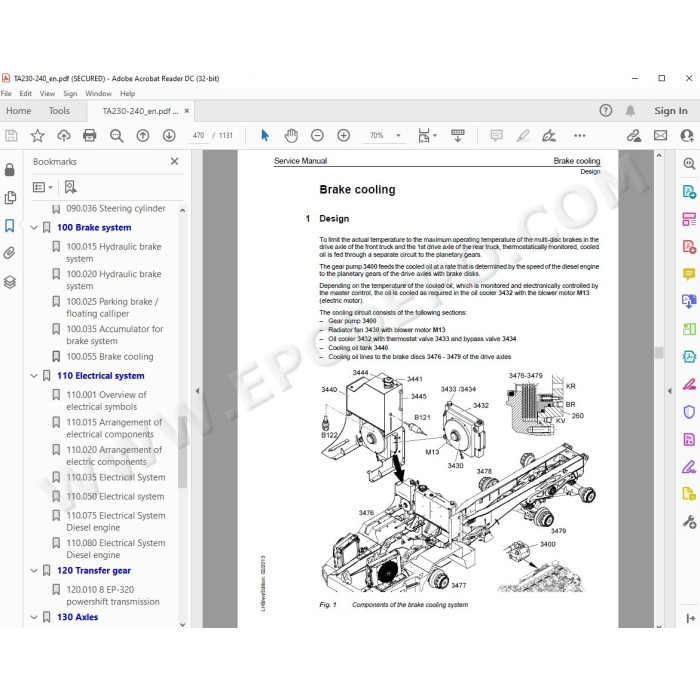This screenshot has height=700, width=700.
Task: Open the File menu
Action: coord(6,93)
